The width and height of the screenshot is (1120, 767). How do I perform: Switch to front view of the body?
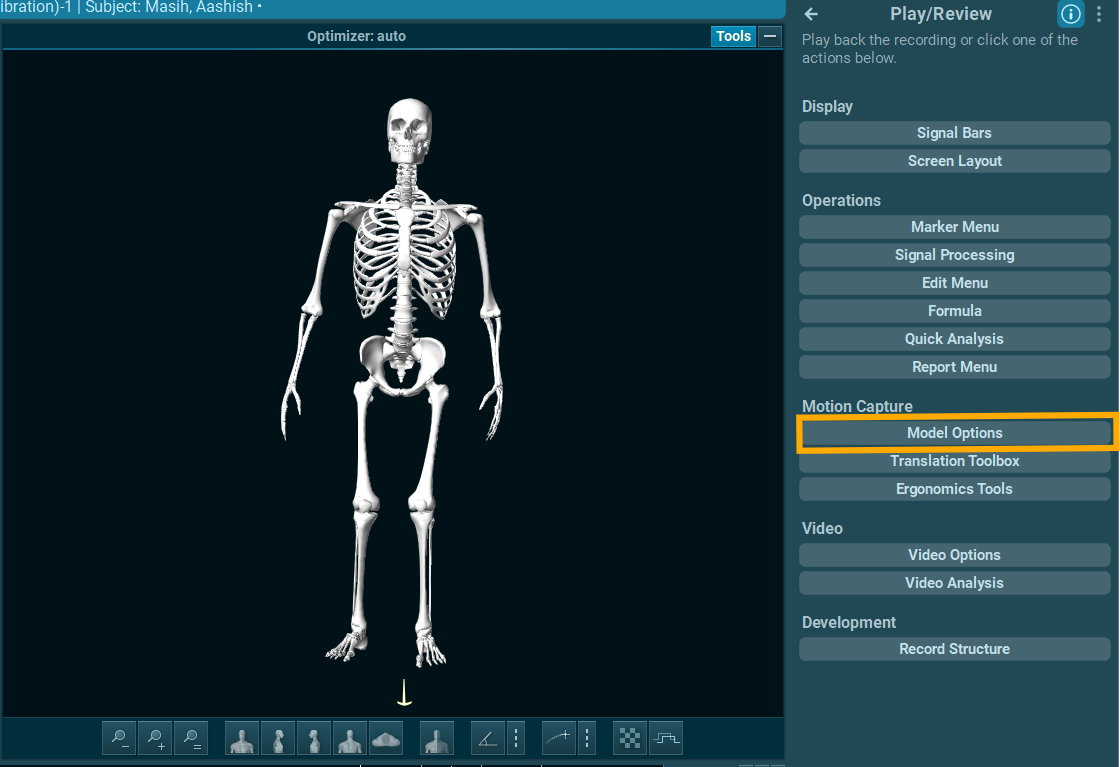tap(242, 739)
